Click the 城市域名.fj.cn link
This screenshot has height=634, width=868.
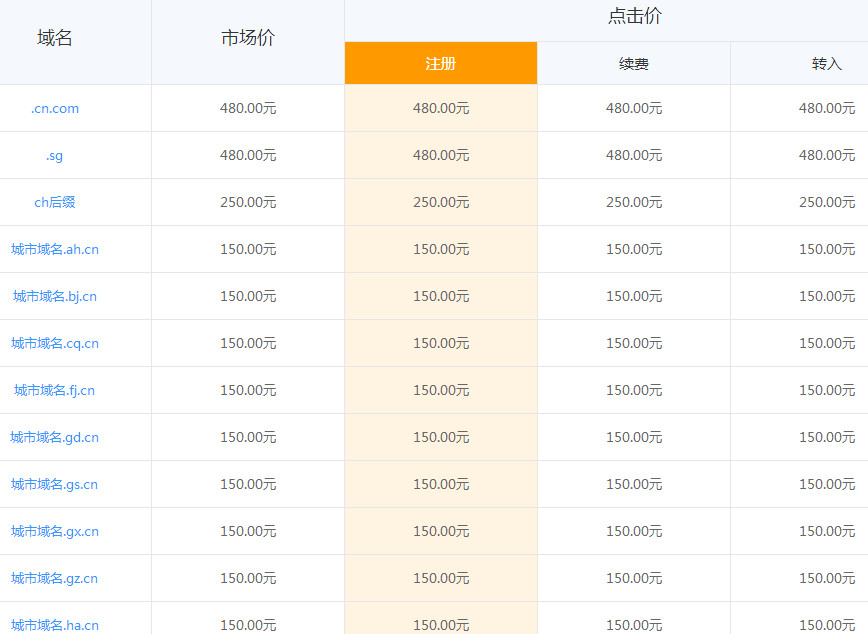[55, 391]
